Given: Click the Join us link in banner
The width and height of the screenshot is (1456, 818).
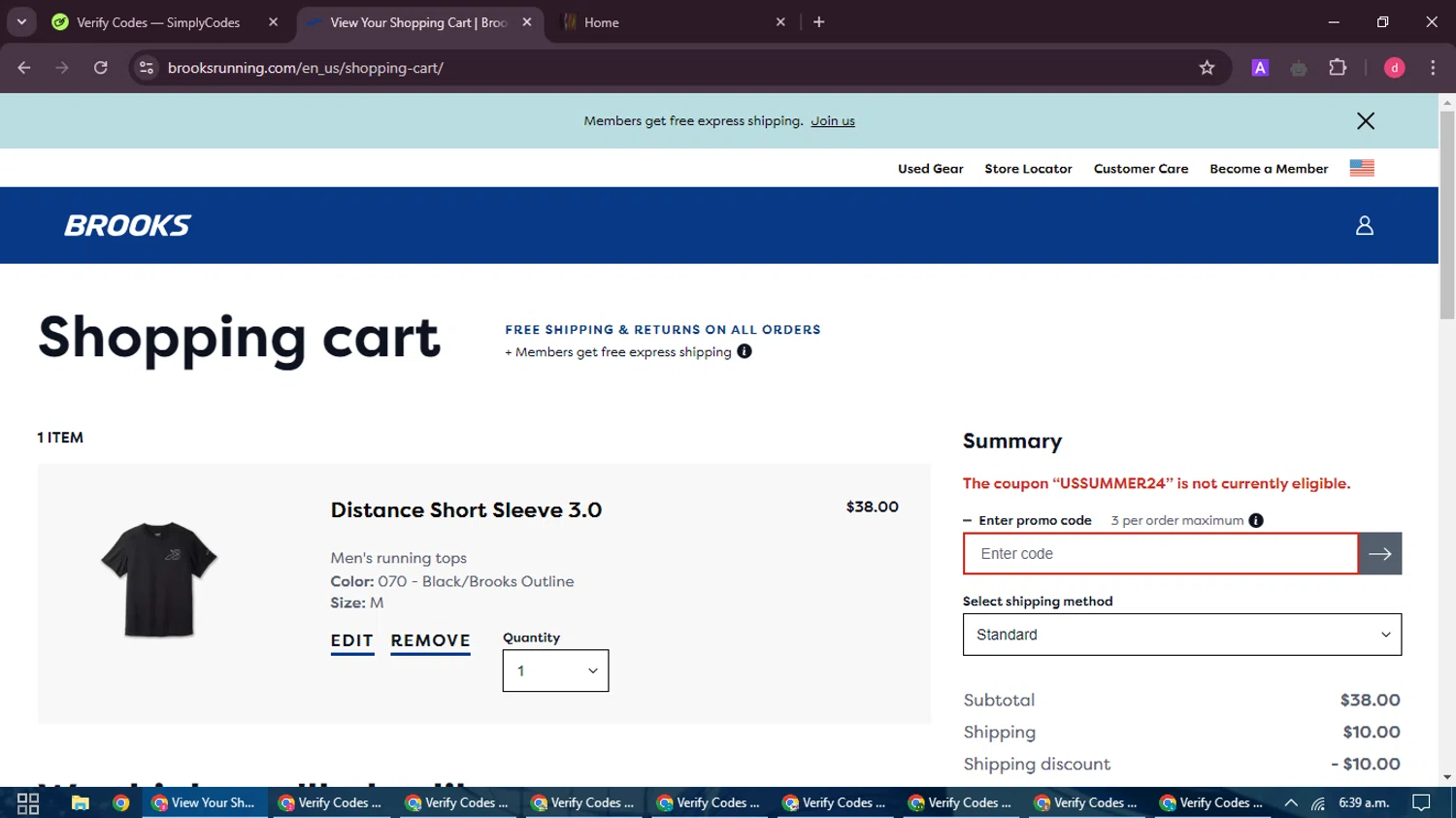Looking at the screenshot, I should pos(833,121).
